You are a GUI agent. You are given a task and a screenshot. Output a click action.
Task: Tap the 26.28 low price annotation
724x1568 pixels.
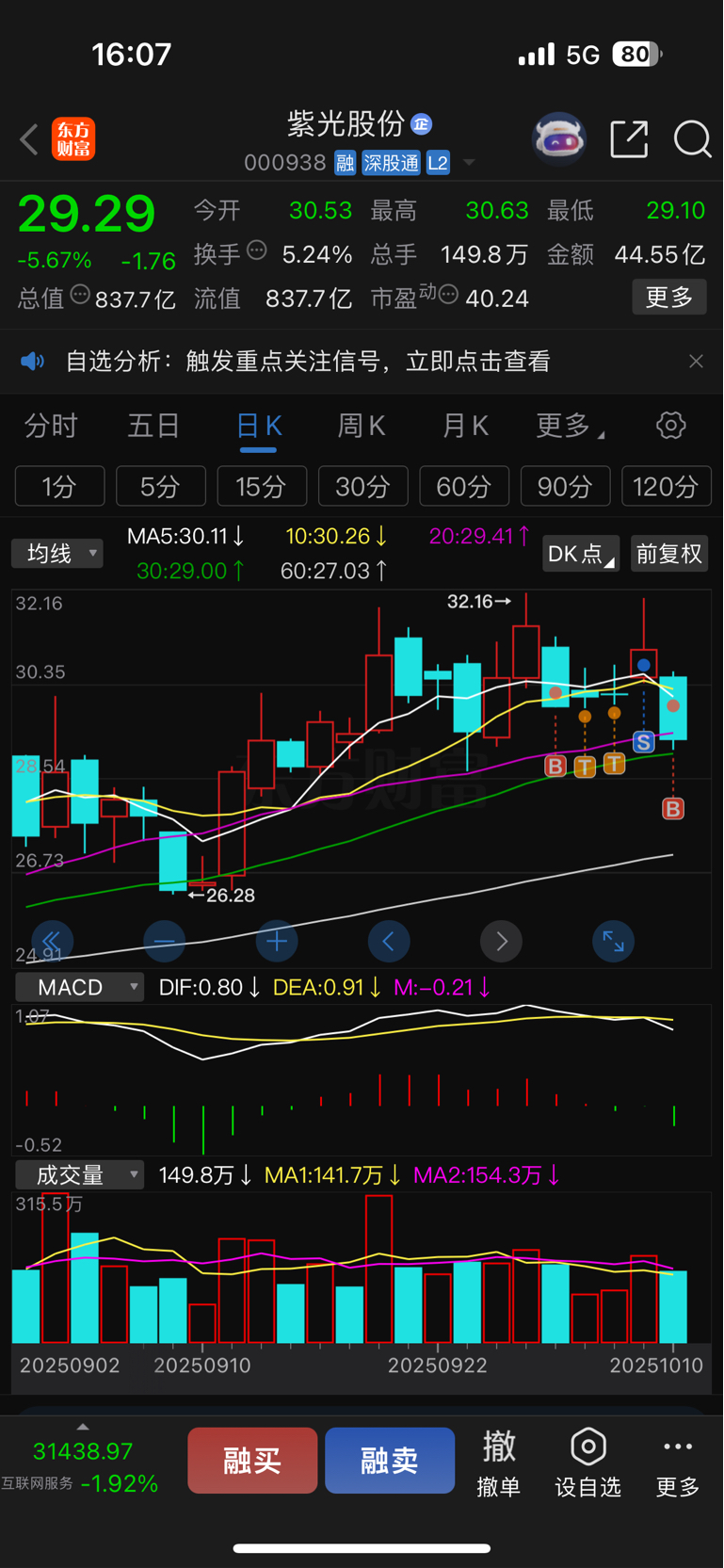[x=221, y=895]
